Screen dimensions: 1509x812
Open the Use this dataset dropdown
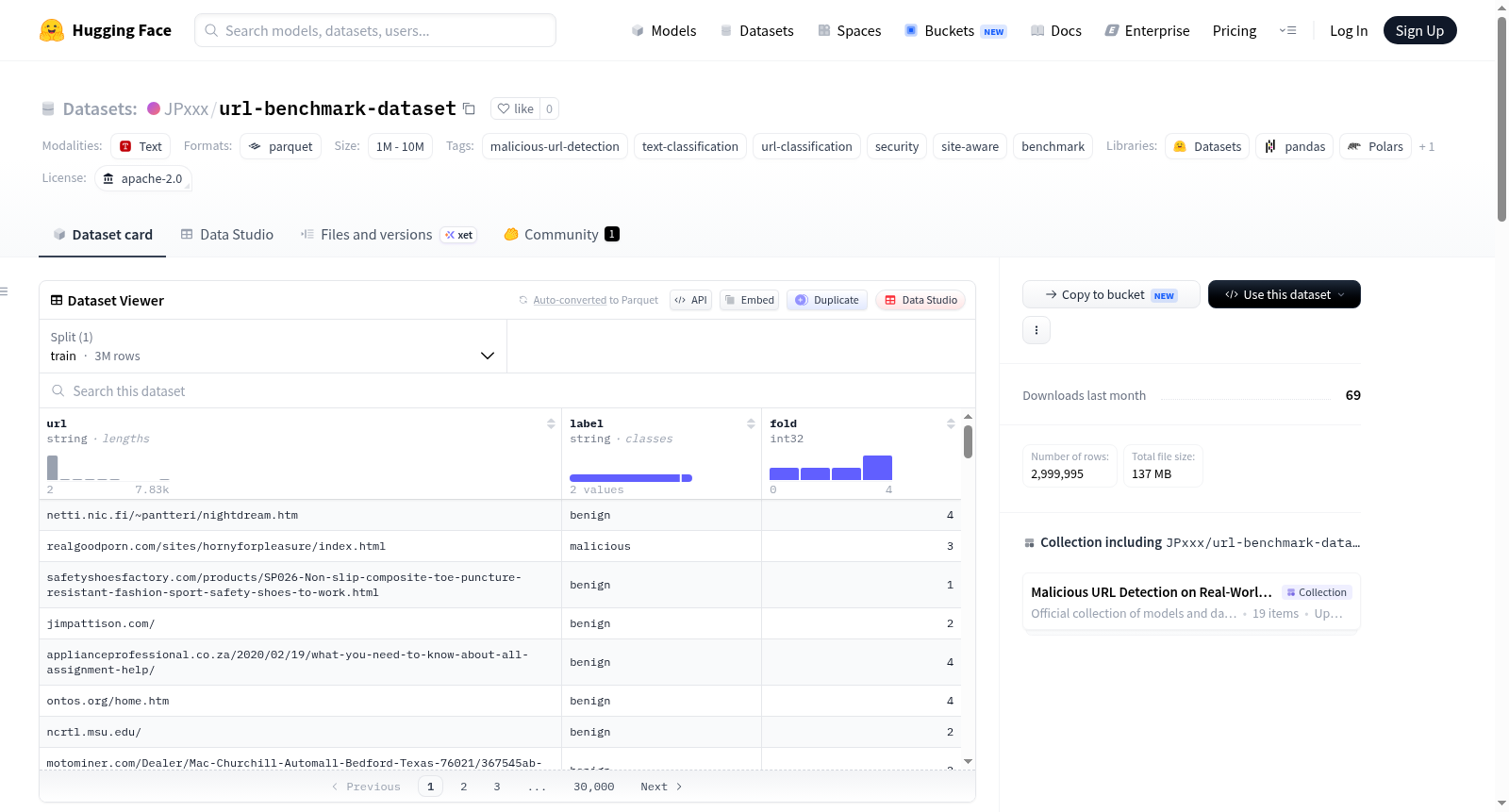(1285, 294)
